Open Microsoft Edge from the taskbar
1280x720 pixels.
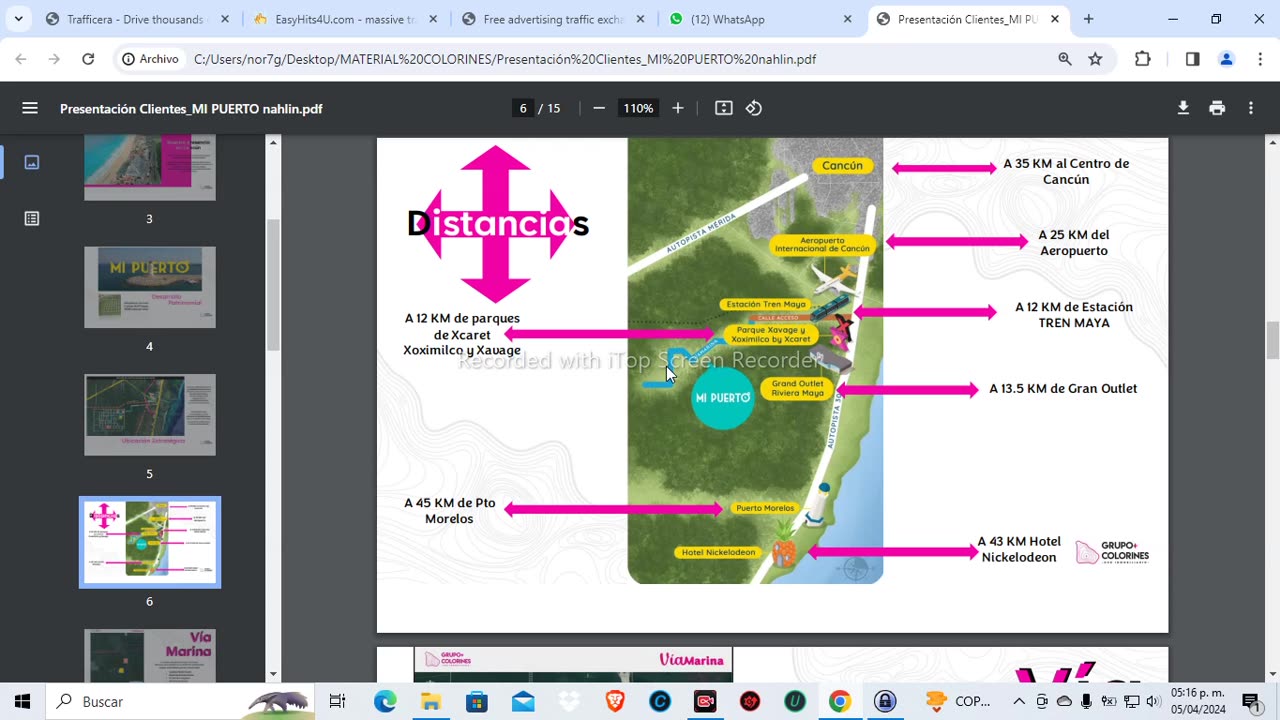coord(385,701)
